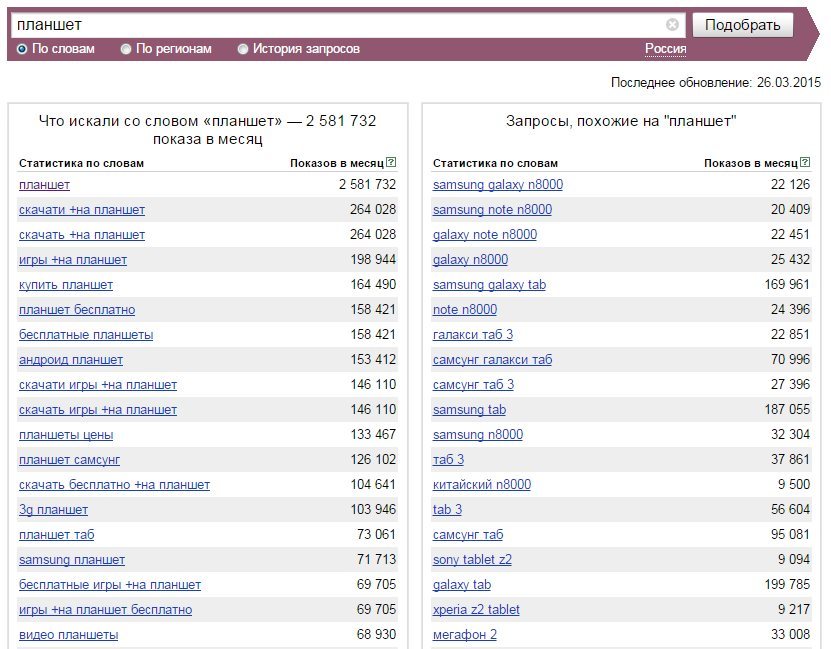
Task: Open the 3g планшет query link
Action: point(54,510)
